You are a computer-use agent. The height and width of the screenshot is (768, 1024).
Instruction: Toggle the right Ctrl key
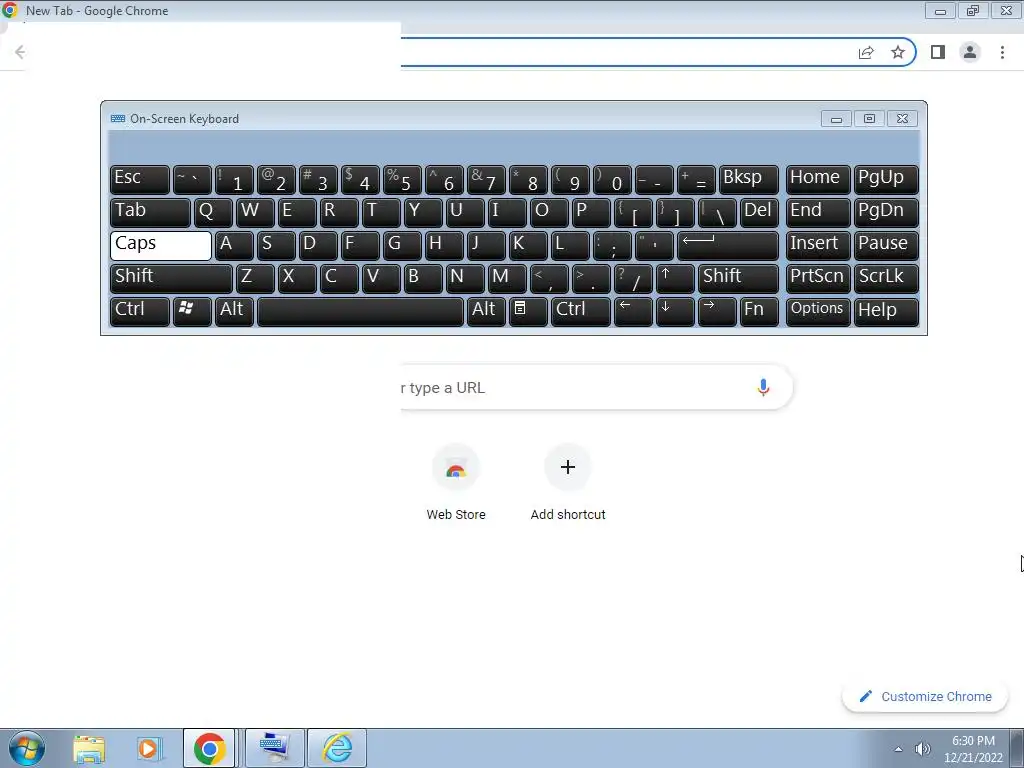click(581, 312)
